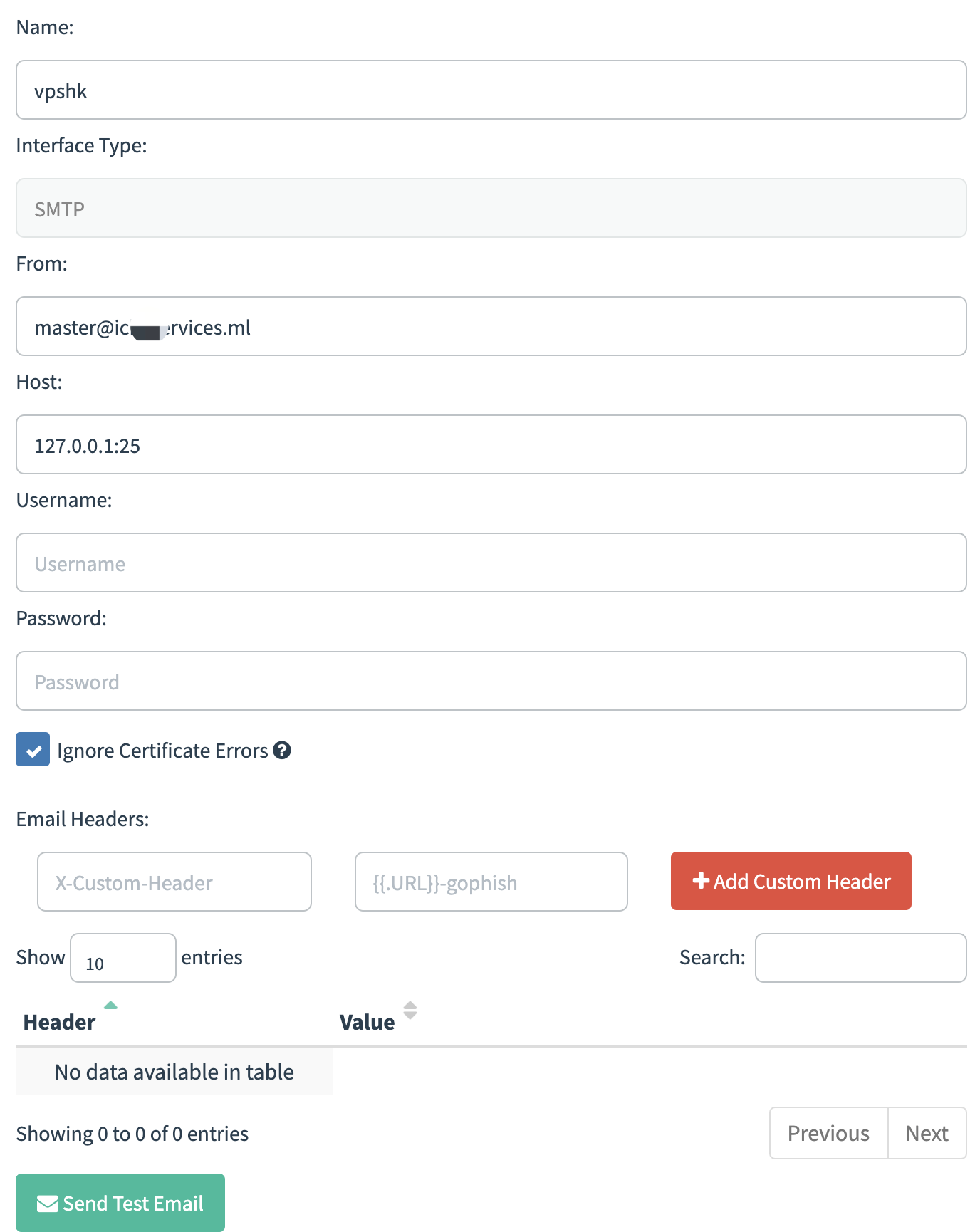The height and width of the screenshot is (1232, 980).
Task: Go to the Next table page
Action: point(927,1133)
